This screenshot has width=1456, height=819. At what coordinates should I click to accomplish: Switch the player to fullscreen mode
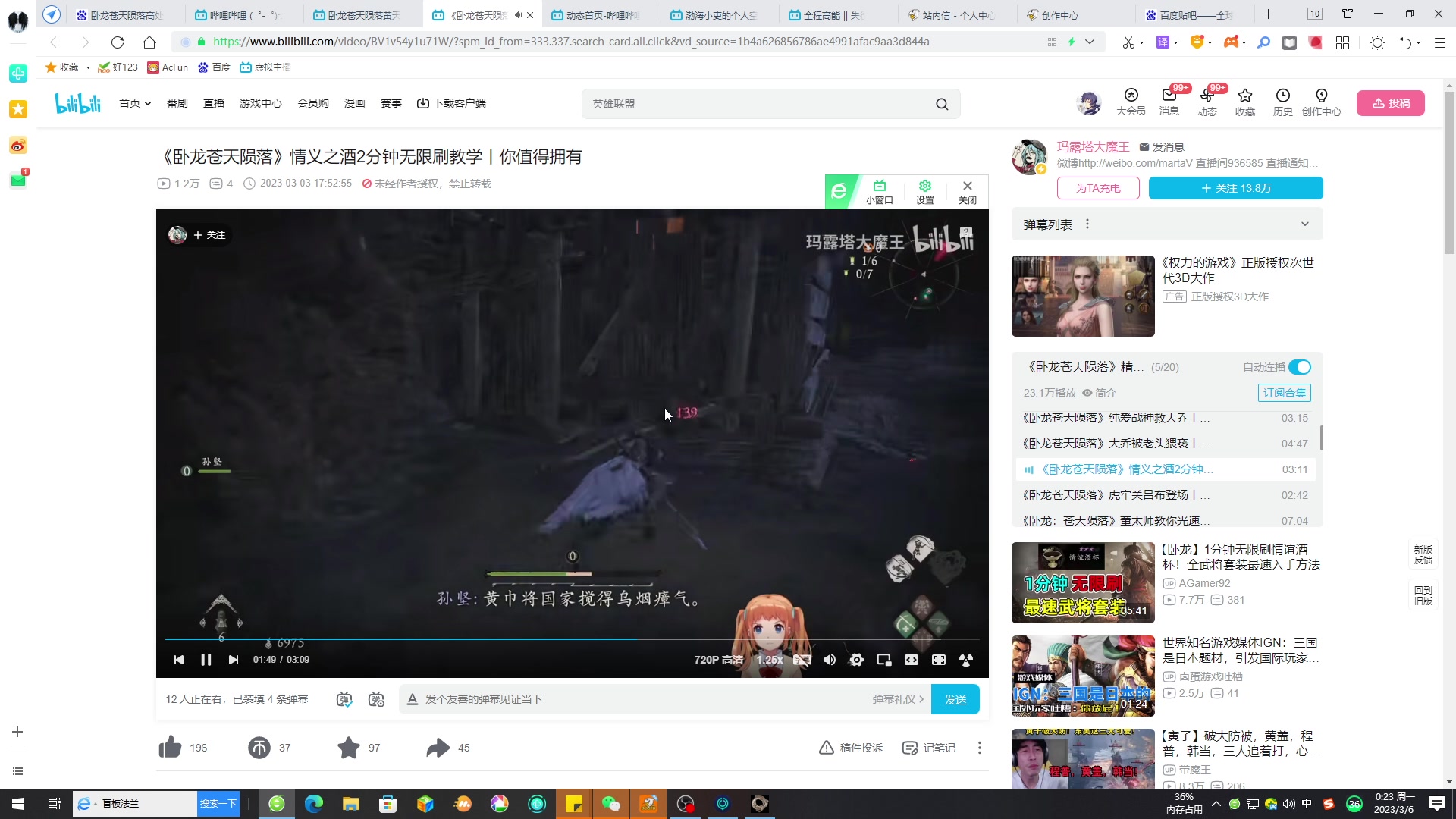938,659
